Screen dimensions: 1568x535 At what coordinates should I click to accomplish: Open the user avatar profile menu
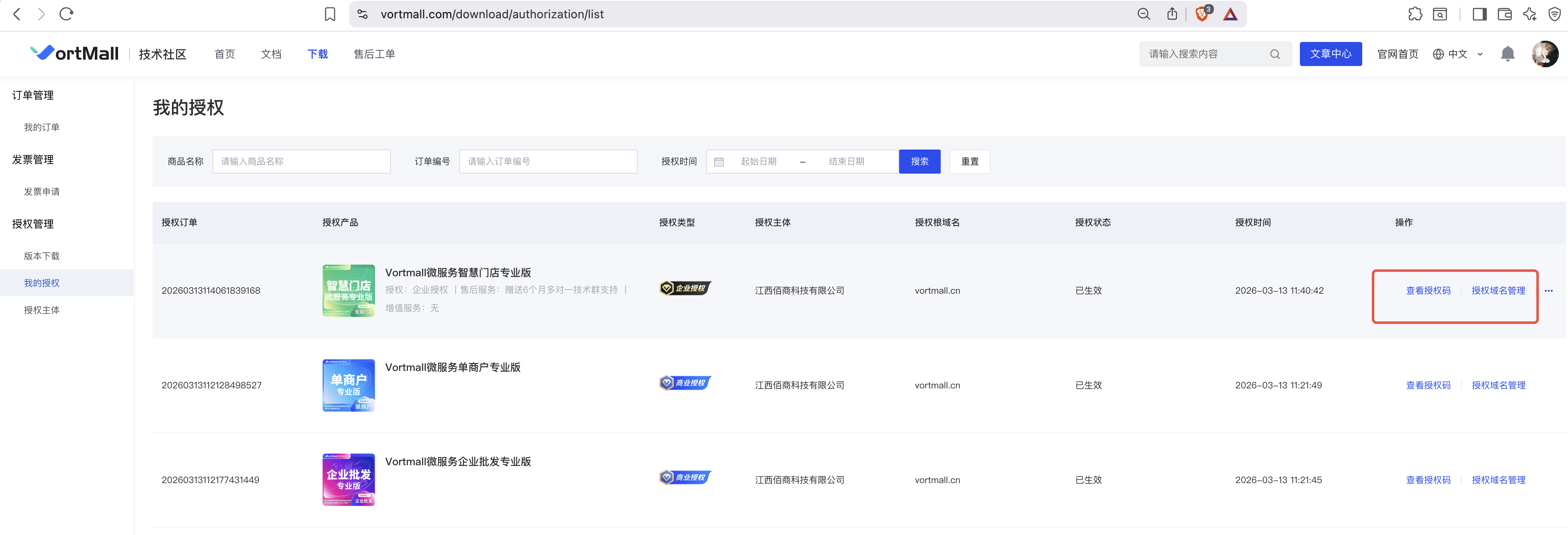click(x=1544, y=54)
